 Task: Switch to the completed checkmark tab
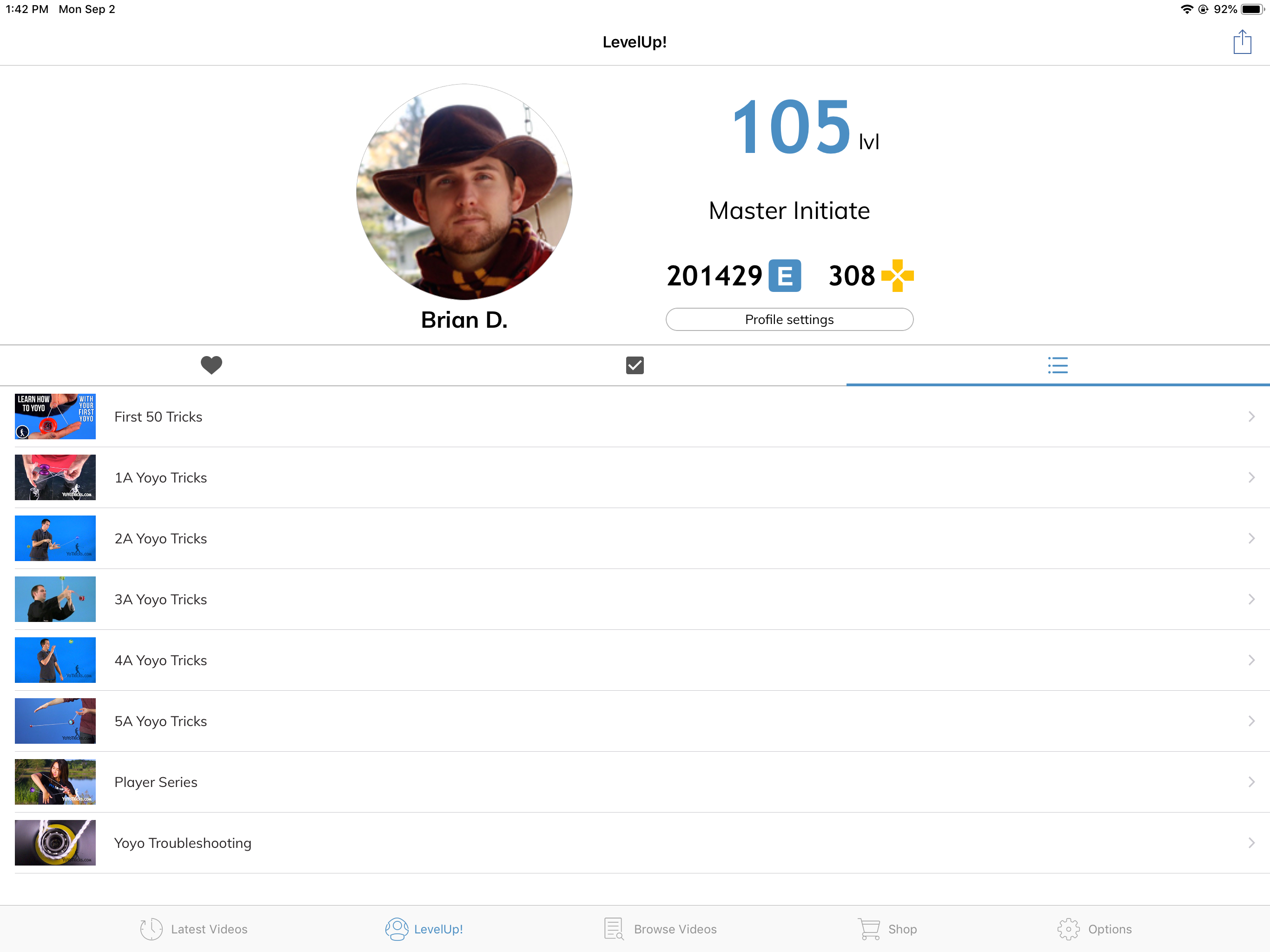point(635,365)
